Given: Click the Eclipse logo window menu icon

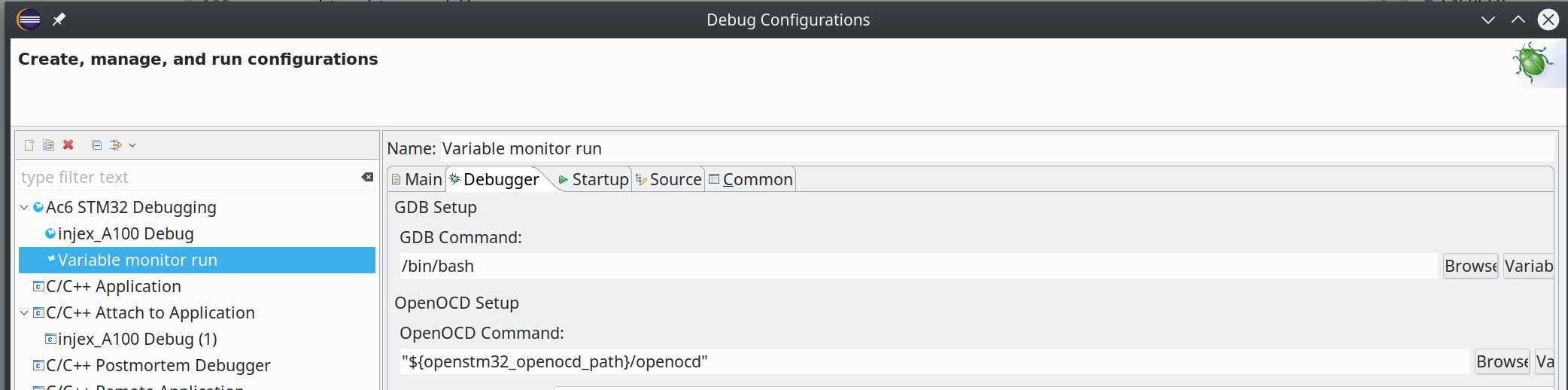Looking at the screenshot, I should pyautogui.click(x=29, y=20).
